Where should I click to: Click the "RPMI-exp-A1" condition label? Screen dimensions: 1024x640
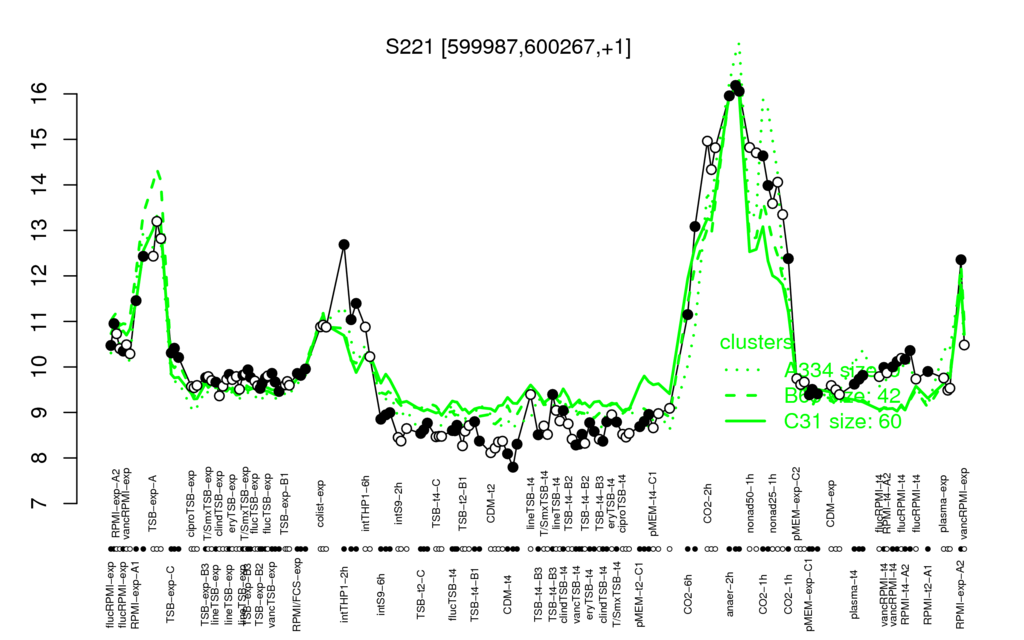click(135, 594)
